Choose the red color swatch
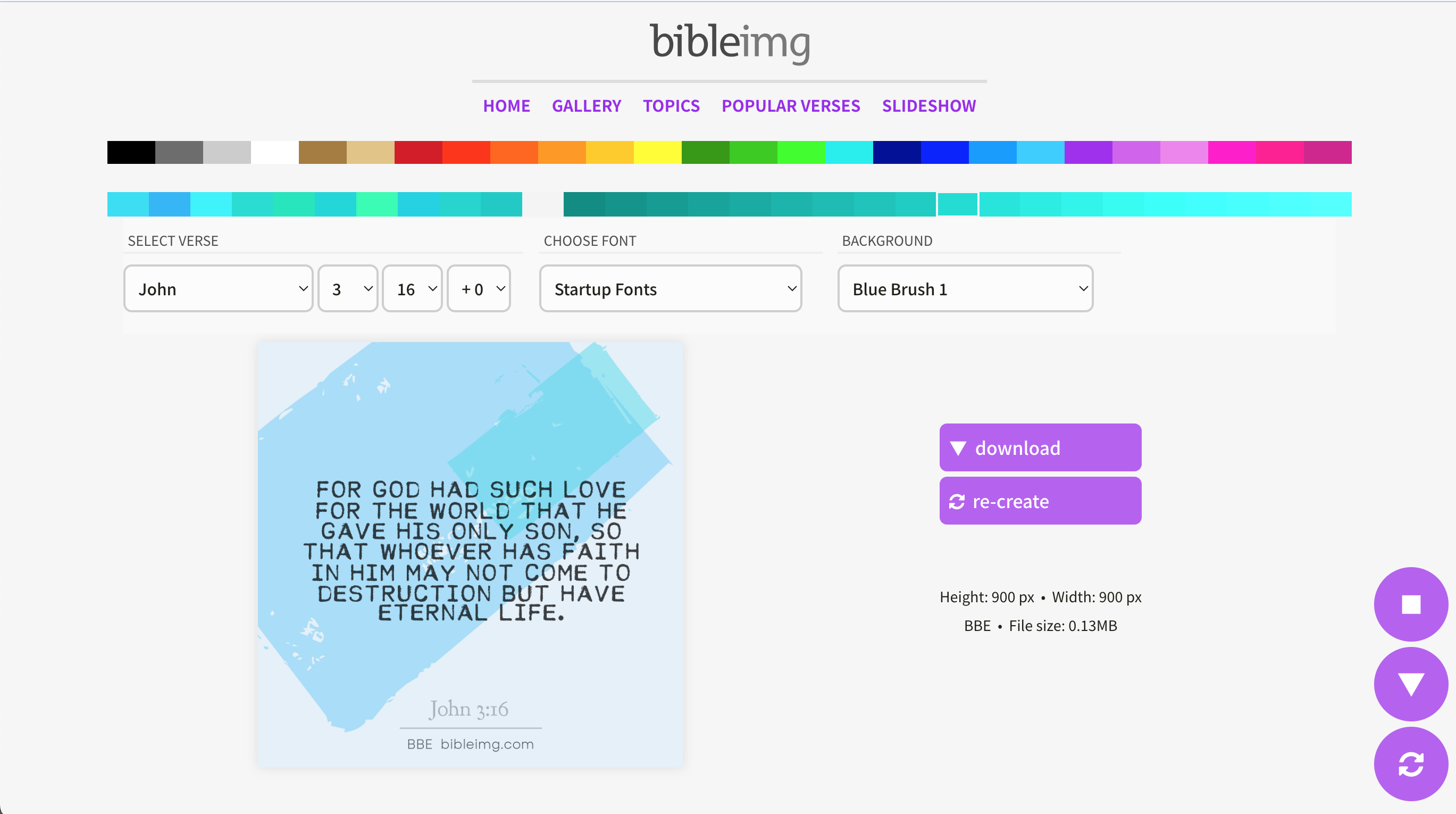Viewport: 1456px width, 814px height. [x=419, y=152]
